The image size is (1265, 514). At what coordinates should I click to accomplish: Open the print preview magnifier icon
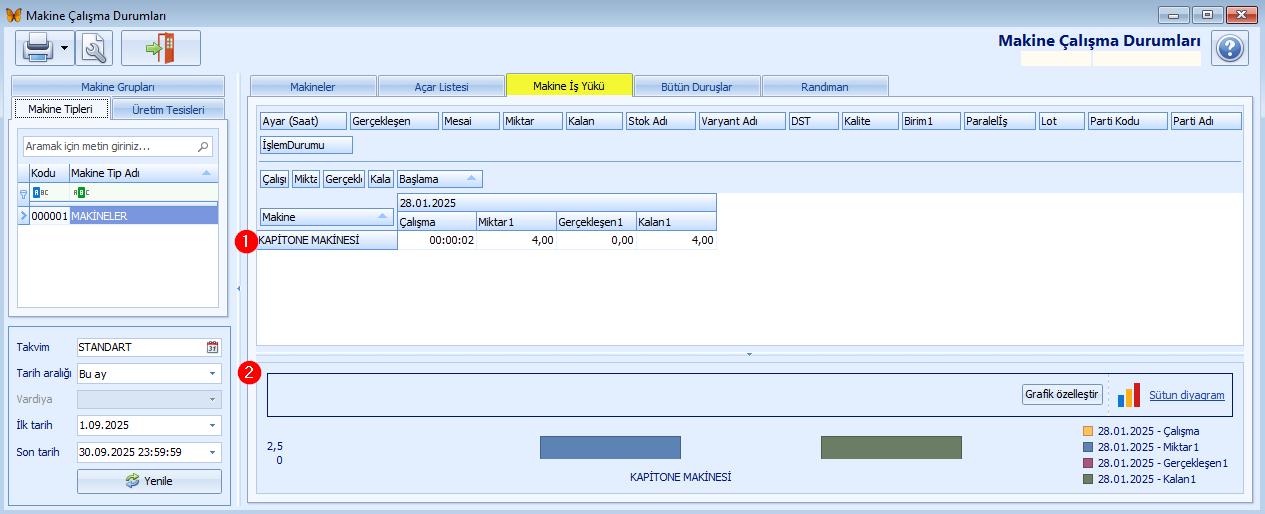pos(94,47)
